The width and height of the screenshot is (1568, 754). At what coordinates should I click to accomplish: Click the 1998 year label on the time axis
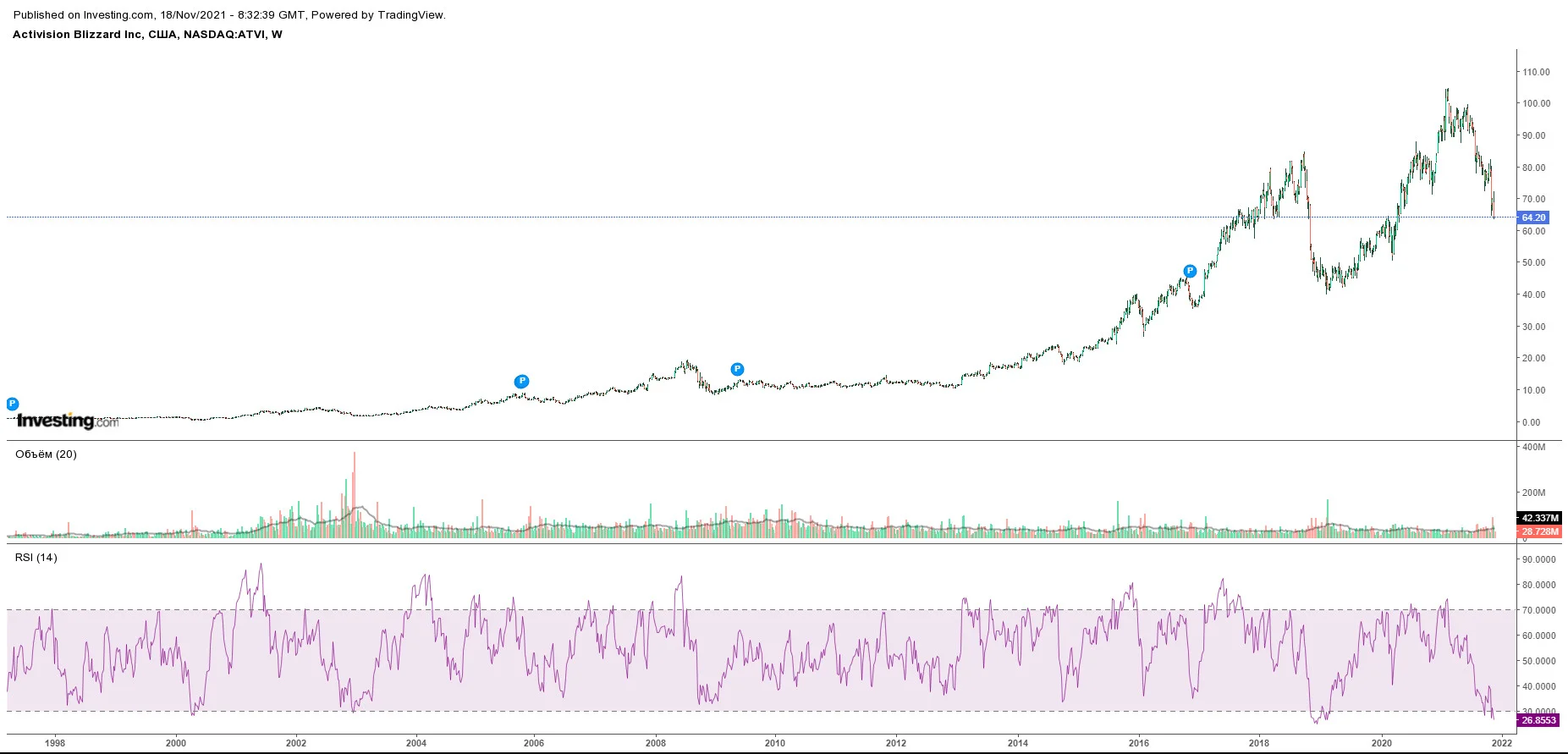point(55,743)
